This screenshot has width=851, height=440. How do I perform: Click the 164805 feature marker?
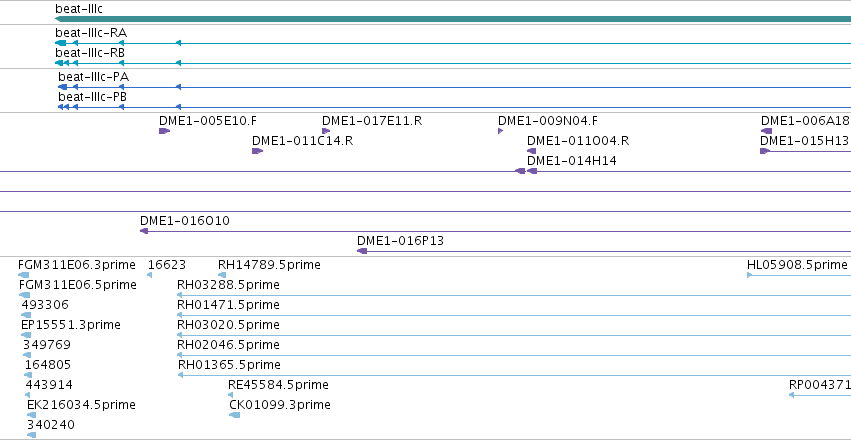(28, 375)
